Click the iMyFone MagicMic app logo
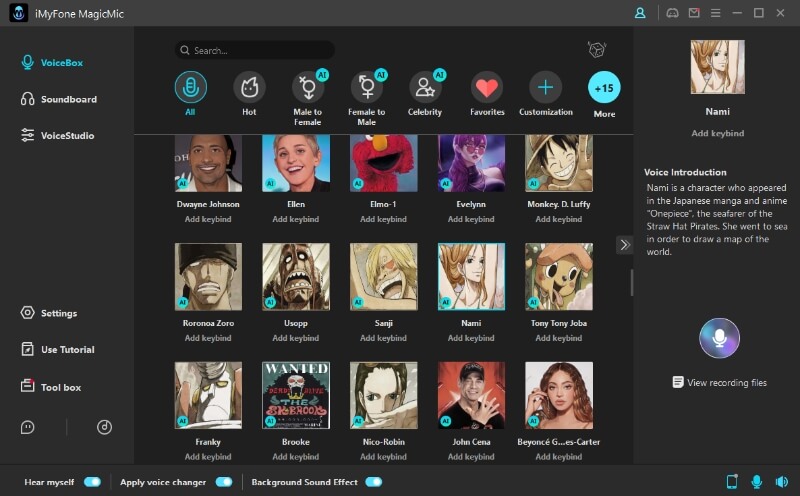This screenshot has height=496, width=800. tap(19, 13)
